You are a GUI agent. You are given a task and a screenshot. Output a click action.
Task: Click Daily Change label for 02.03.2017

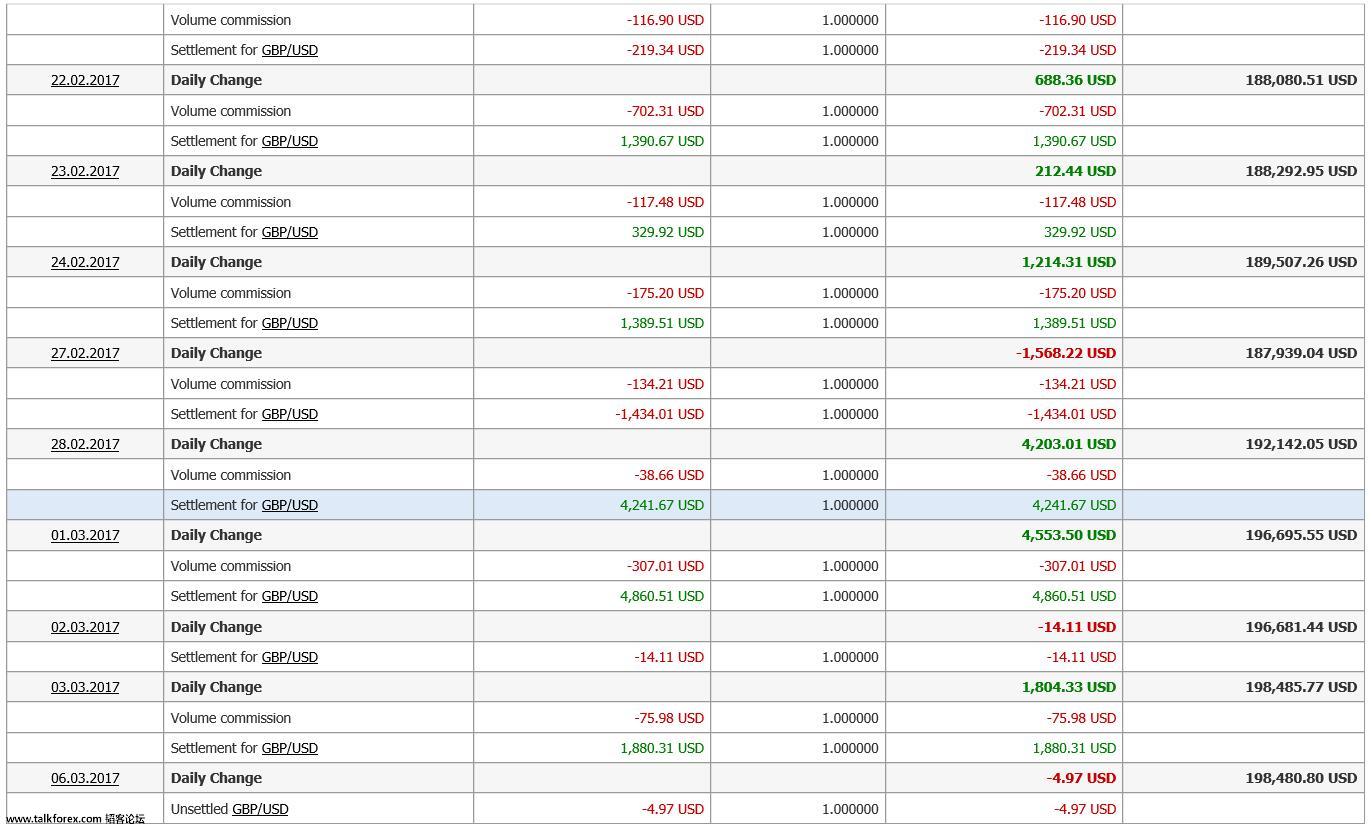(x=216, y=627)
